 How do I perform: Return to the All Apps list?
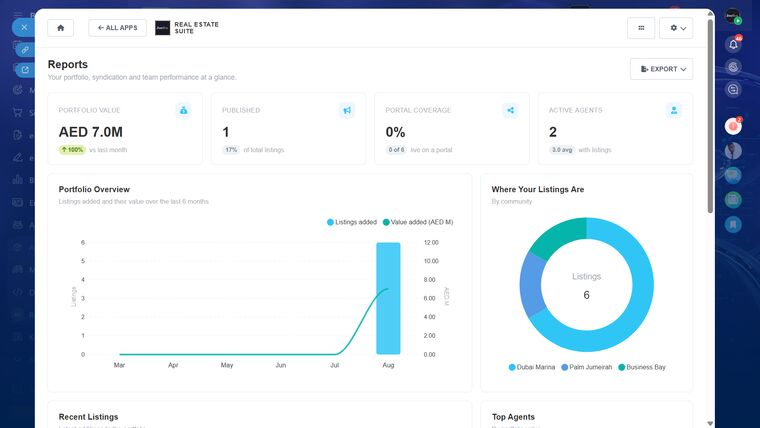tap(117, 28)
